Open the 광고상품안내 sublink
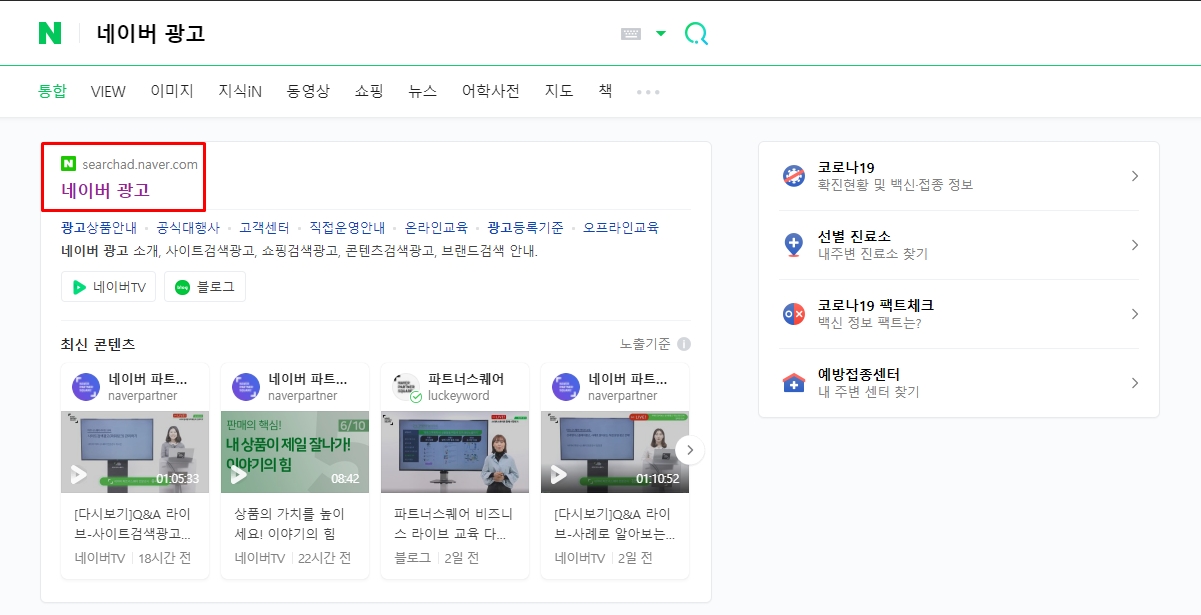Image resolution: width=1201 pixels, height=615 pixels. [99, 227]
